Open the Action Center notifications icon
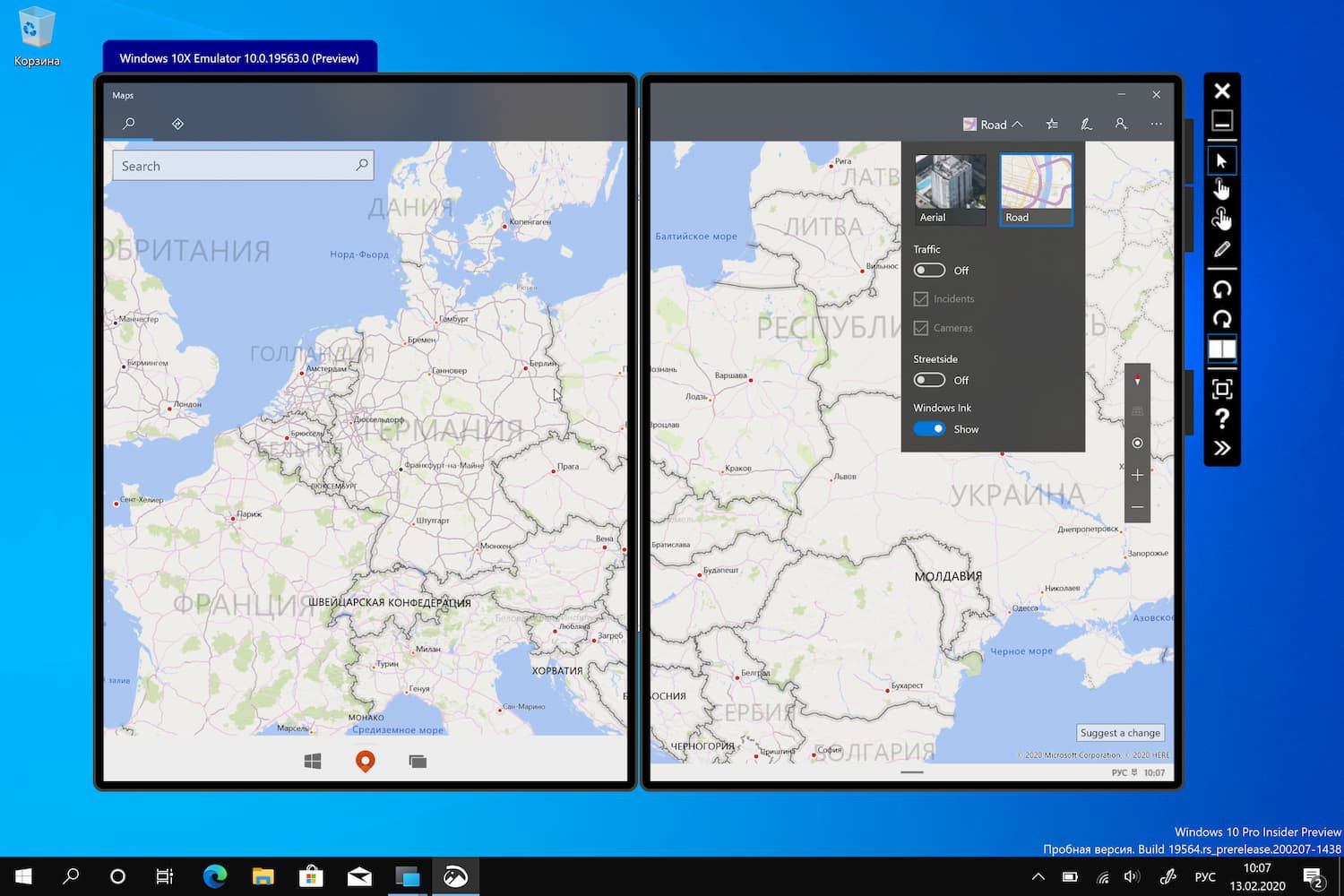The height and width of the screenshot is (896, 1344). (x=1314, y=877)
